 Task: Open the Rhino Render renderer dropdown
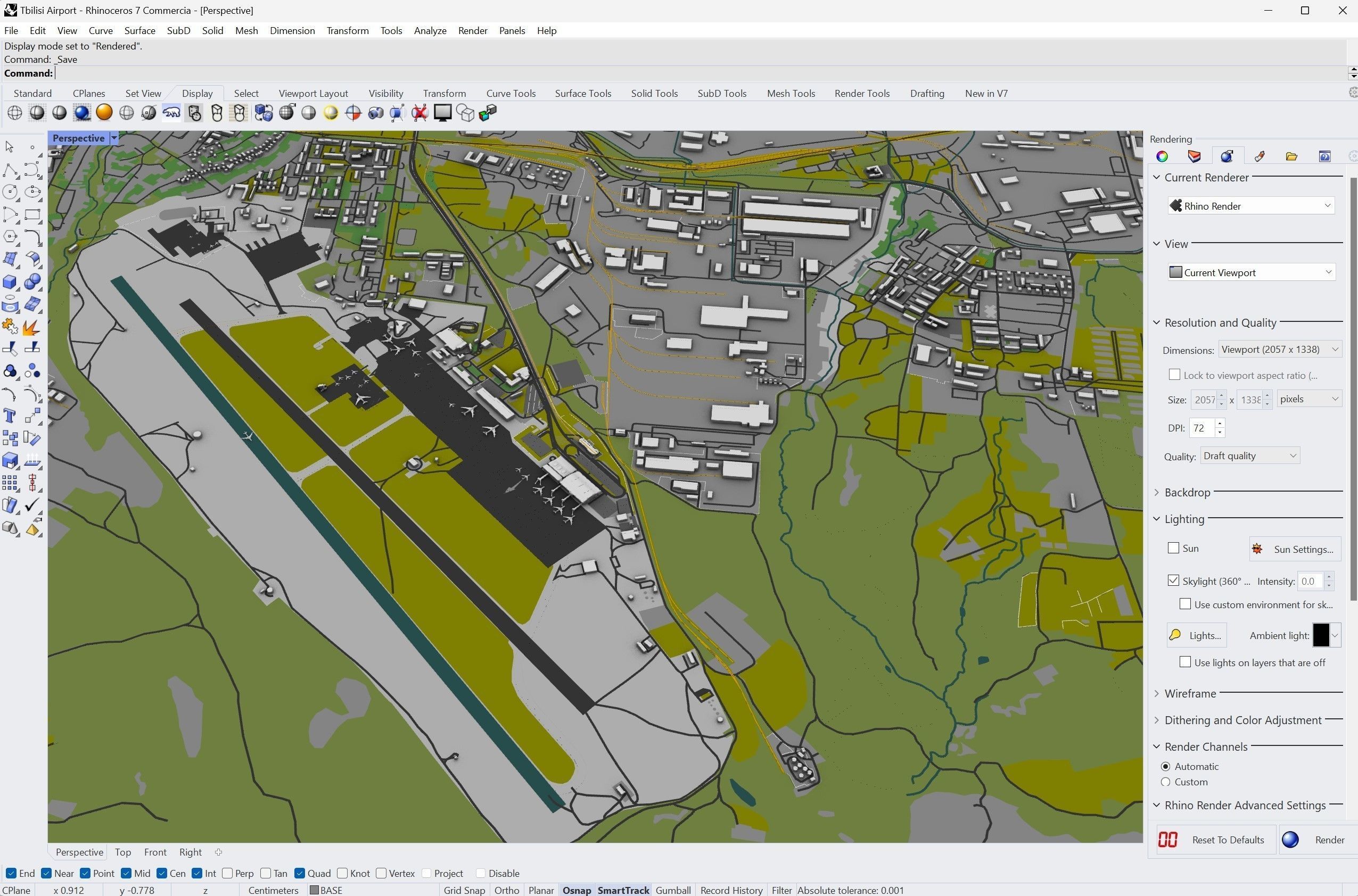point(1251,206)
